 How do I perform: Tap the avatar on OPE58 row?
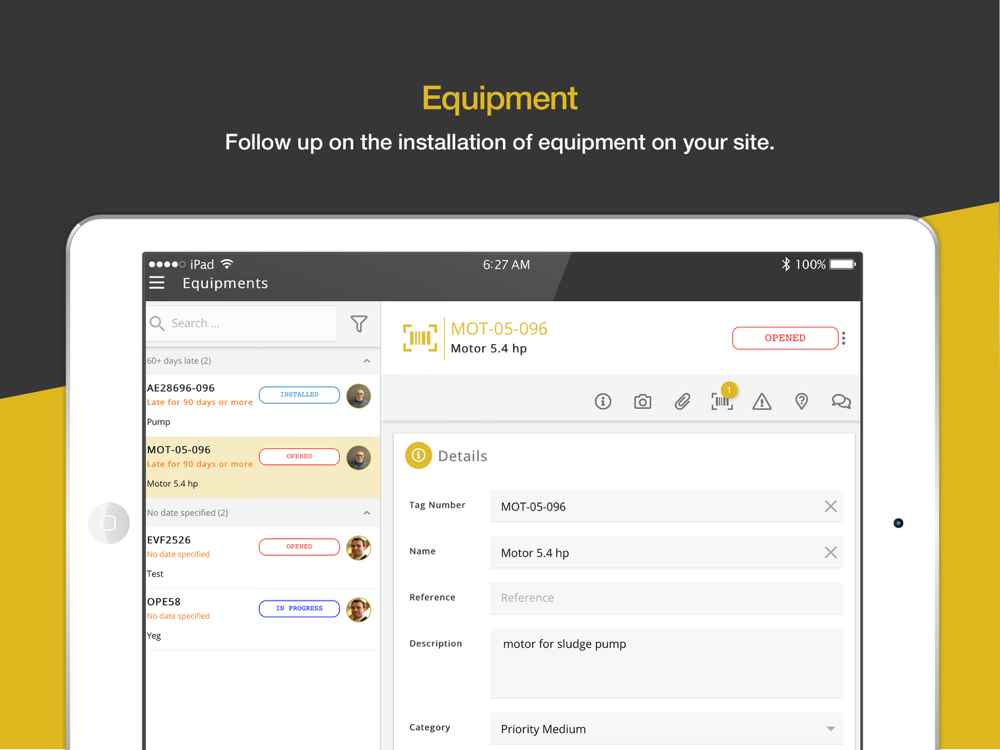pyautogui.click(x=358, y=610)
